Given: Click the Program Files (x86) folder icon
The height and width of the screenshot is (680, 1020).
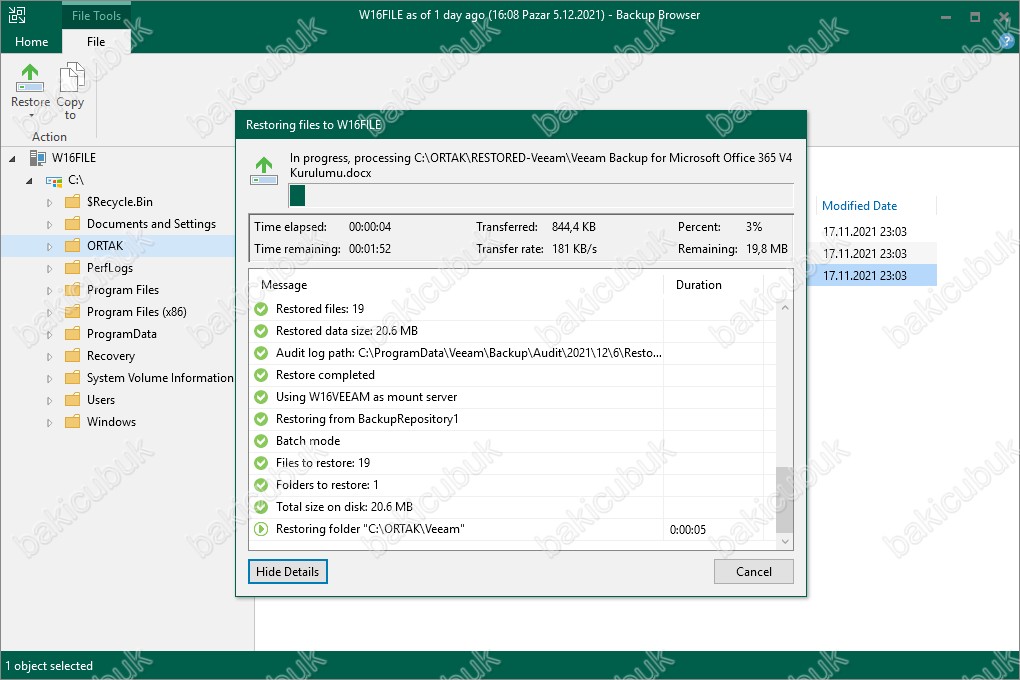Looking at the screenshot, I should (x=73, y=312).
